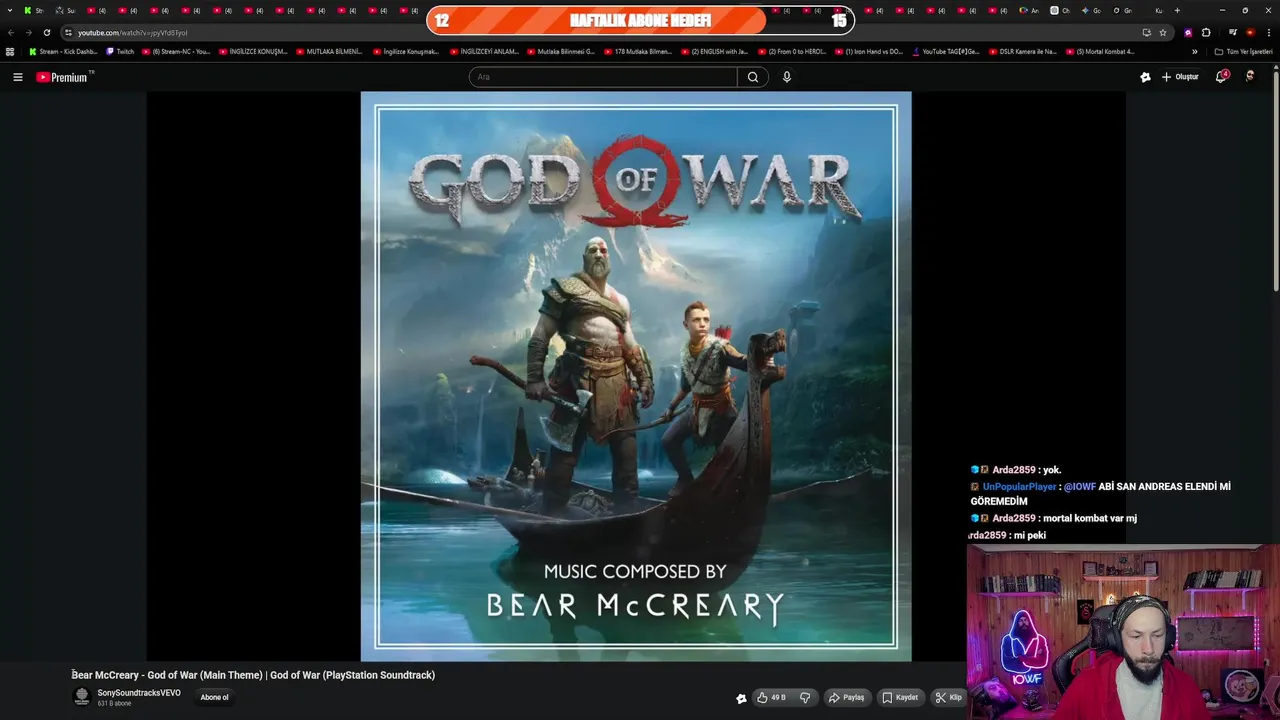Open Mortal Kombat 4 bookmark
1280x720 pixels.
pos(1100,51)
